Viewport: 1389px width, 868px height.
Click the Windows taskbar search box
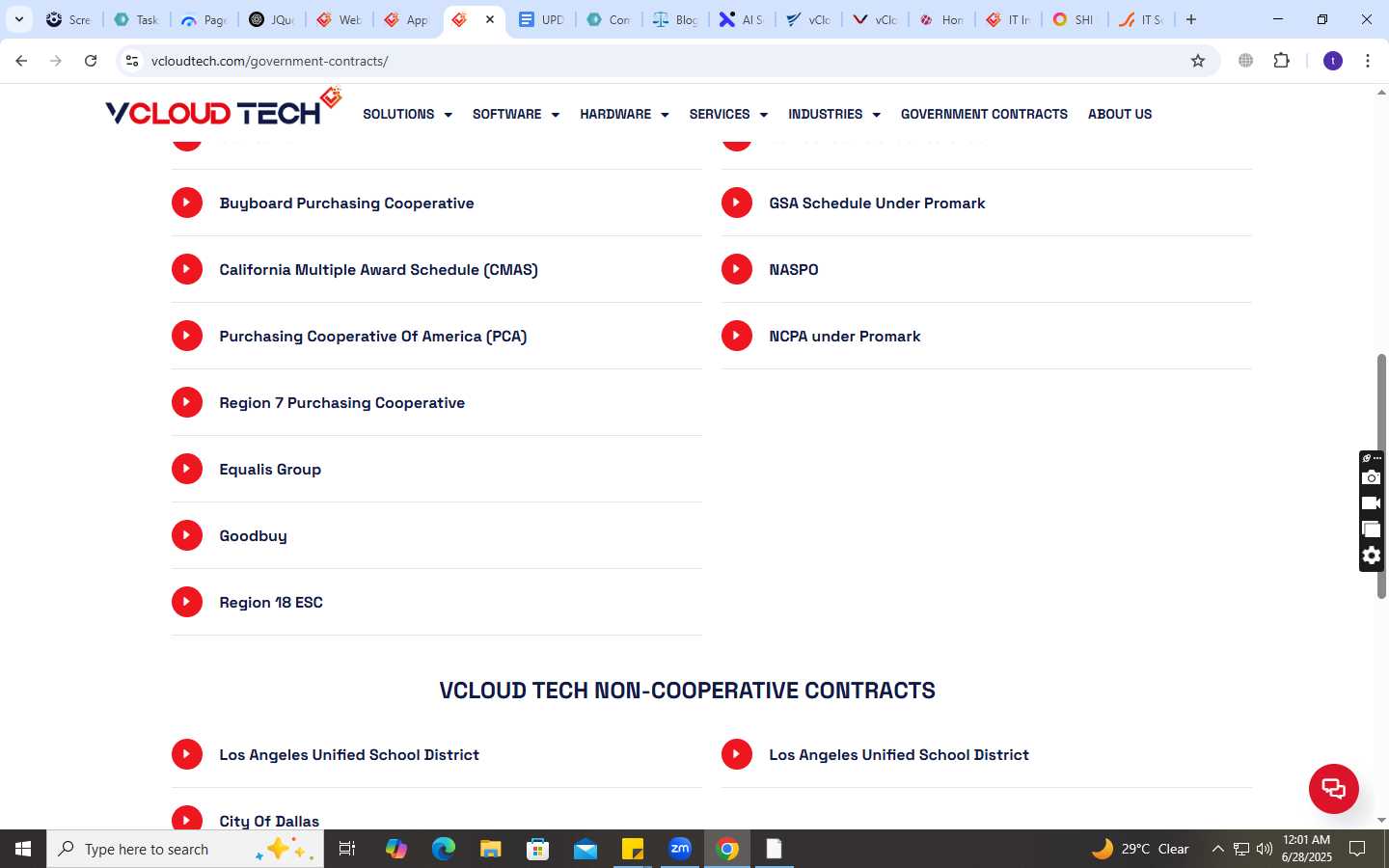click(185, 849)
